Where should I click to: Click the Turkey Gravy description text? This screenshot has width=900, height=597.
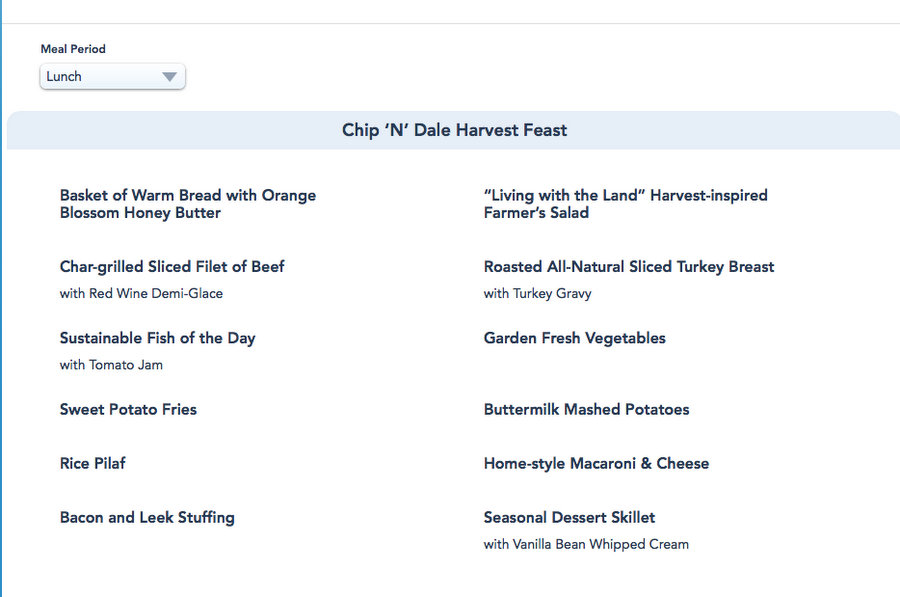(x=537, y=294)
